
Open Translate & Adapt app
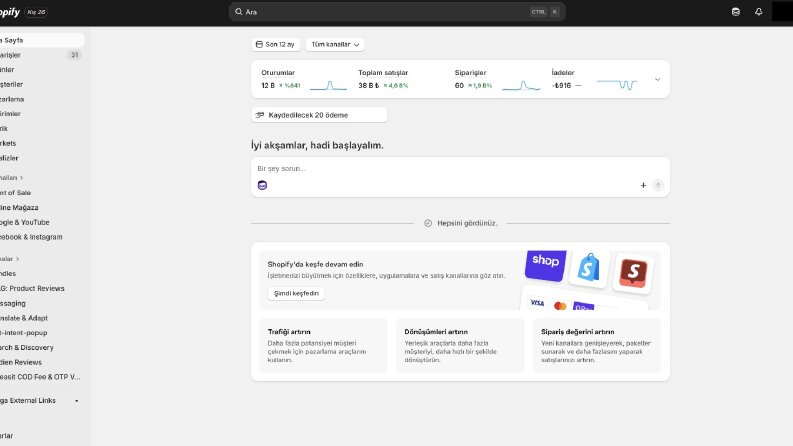[40, 318]
